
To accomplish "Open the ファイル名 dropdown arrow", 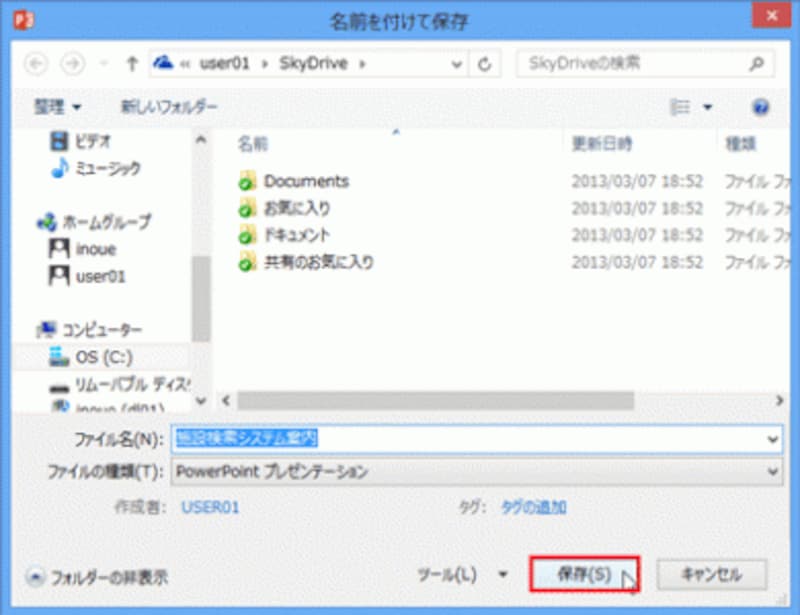I will click(773, 439).
